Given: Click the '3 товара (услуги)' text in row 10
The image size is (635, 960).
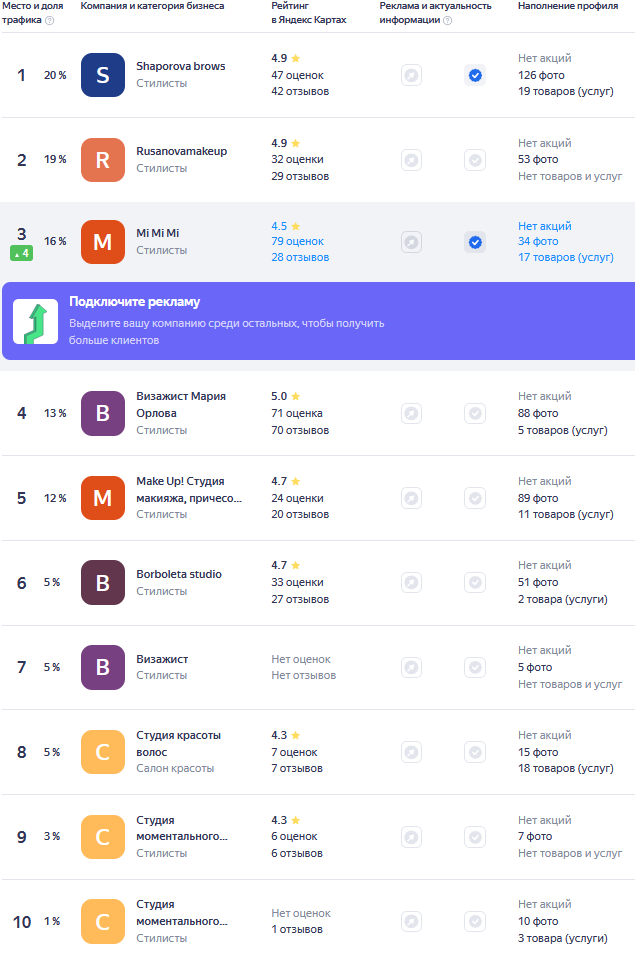Looking at the screenshot, I should (563, 938).
